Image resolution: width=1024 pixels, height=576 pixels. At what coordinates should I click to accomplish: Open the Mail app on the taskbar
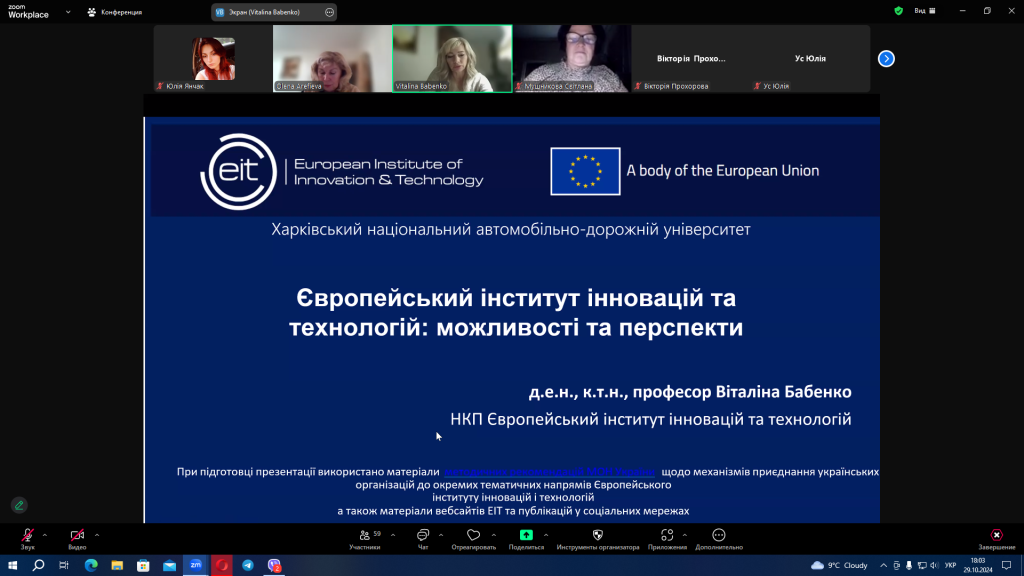[169, 565]
